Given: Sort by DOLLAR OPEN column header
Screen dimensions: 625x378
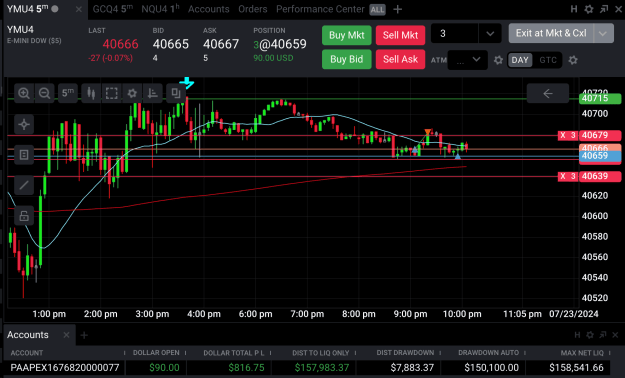Looking at the screenshot, I should (156, 353).
